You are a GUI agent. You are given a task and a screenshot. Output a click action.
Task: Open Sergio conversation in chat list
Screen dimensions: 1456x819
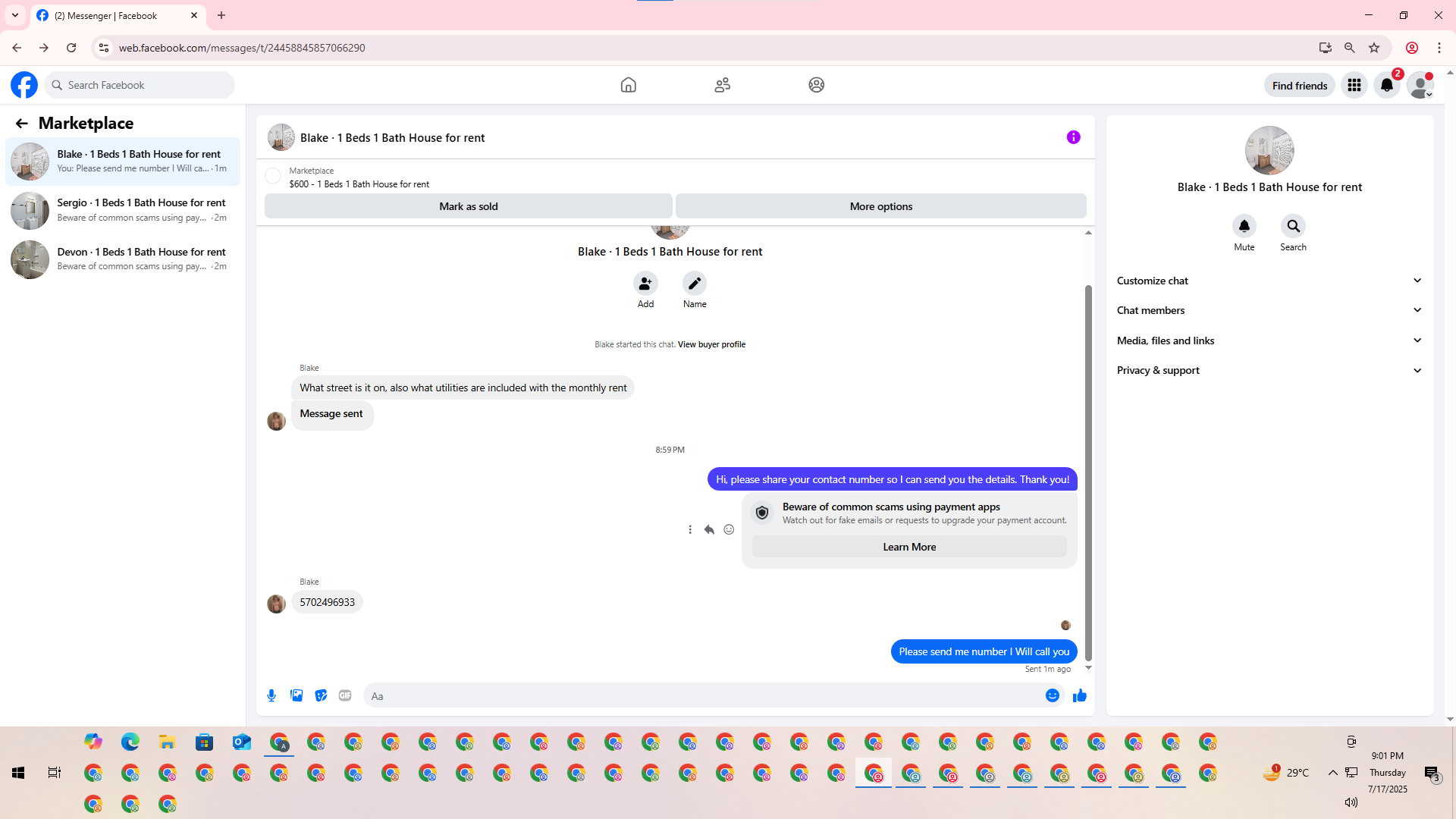(x=123, y=210)
